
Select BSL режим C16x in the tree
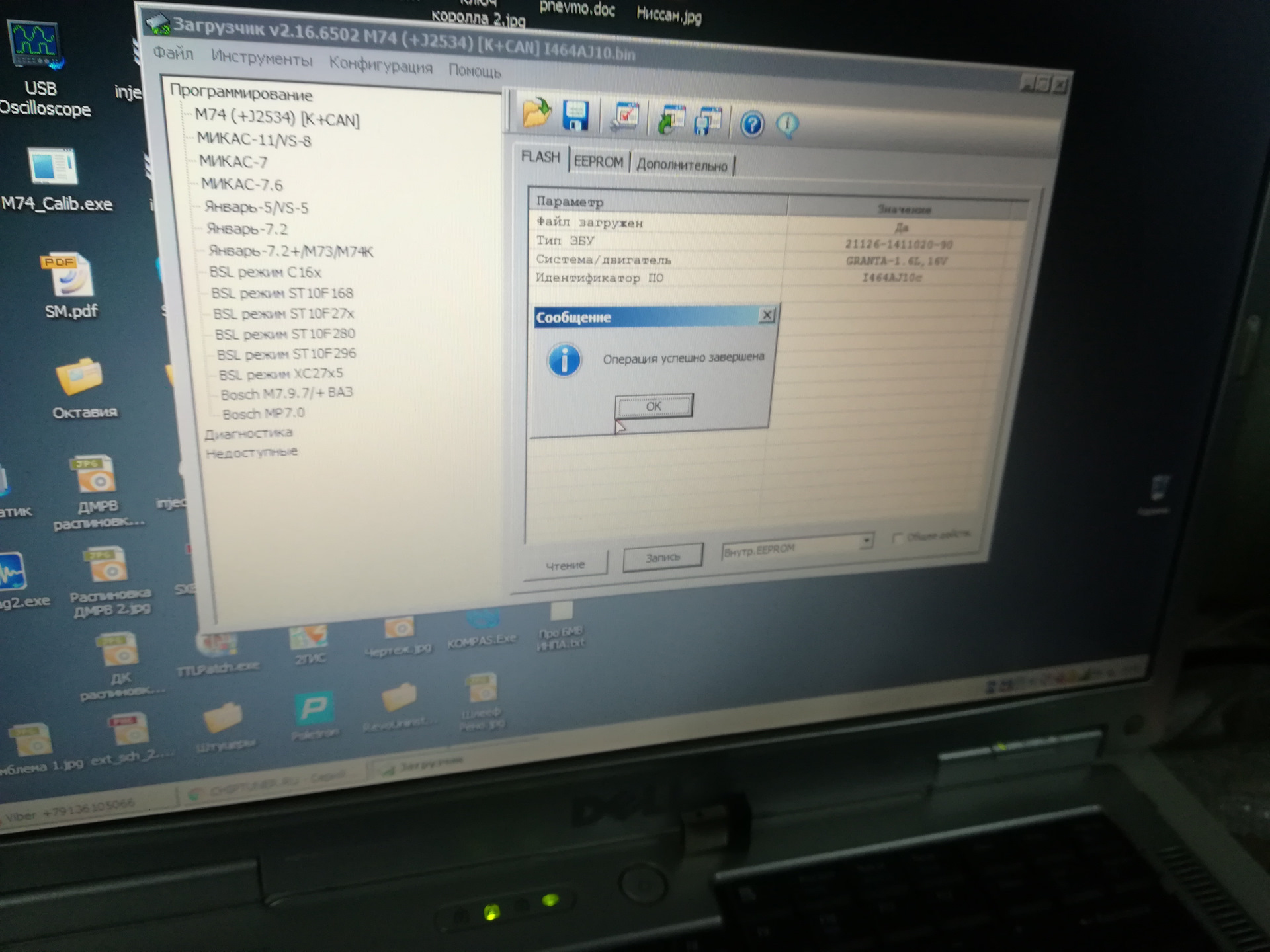pos(265,272)
